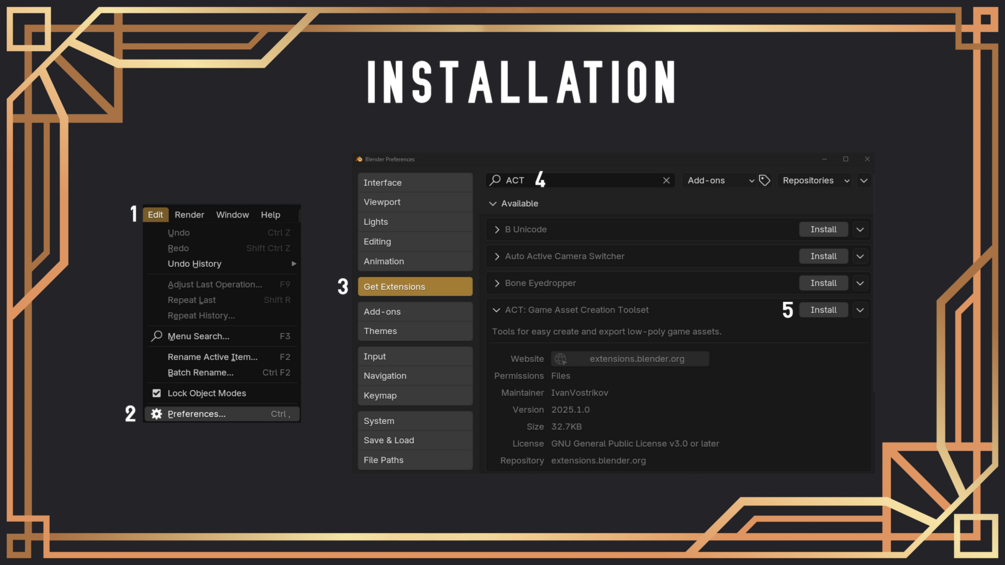Select Menu Search entry
The width and height of the screenshot is (1005, 565).
222,336
